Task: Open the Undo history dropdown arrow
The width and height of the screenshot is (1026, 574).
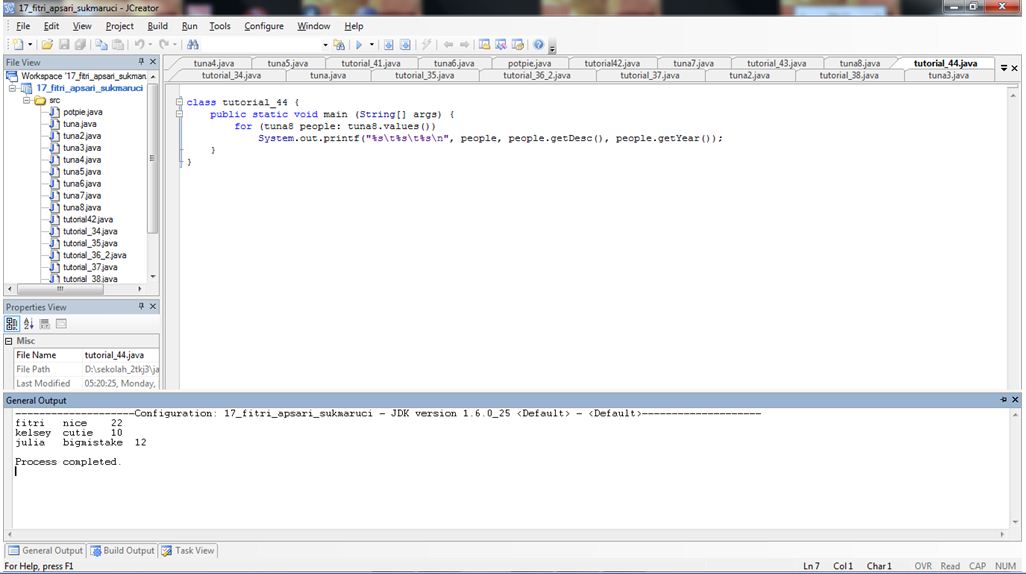Action: click(150, 45)
